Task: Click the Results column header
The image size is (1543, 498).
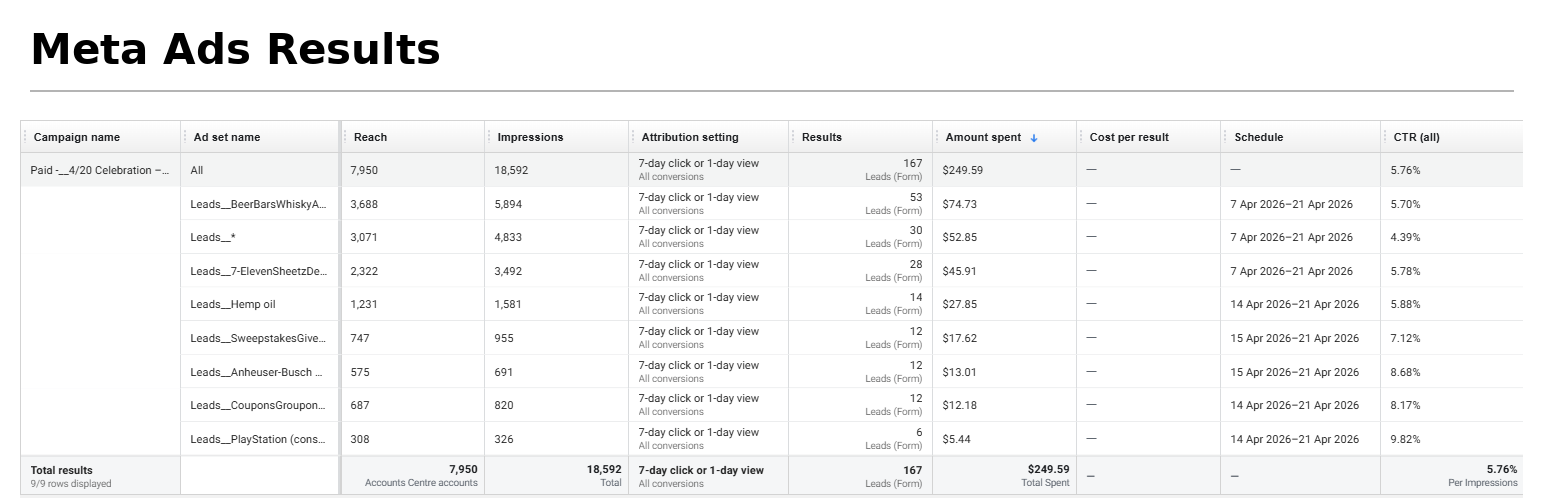Action: point(822,137)
